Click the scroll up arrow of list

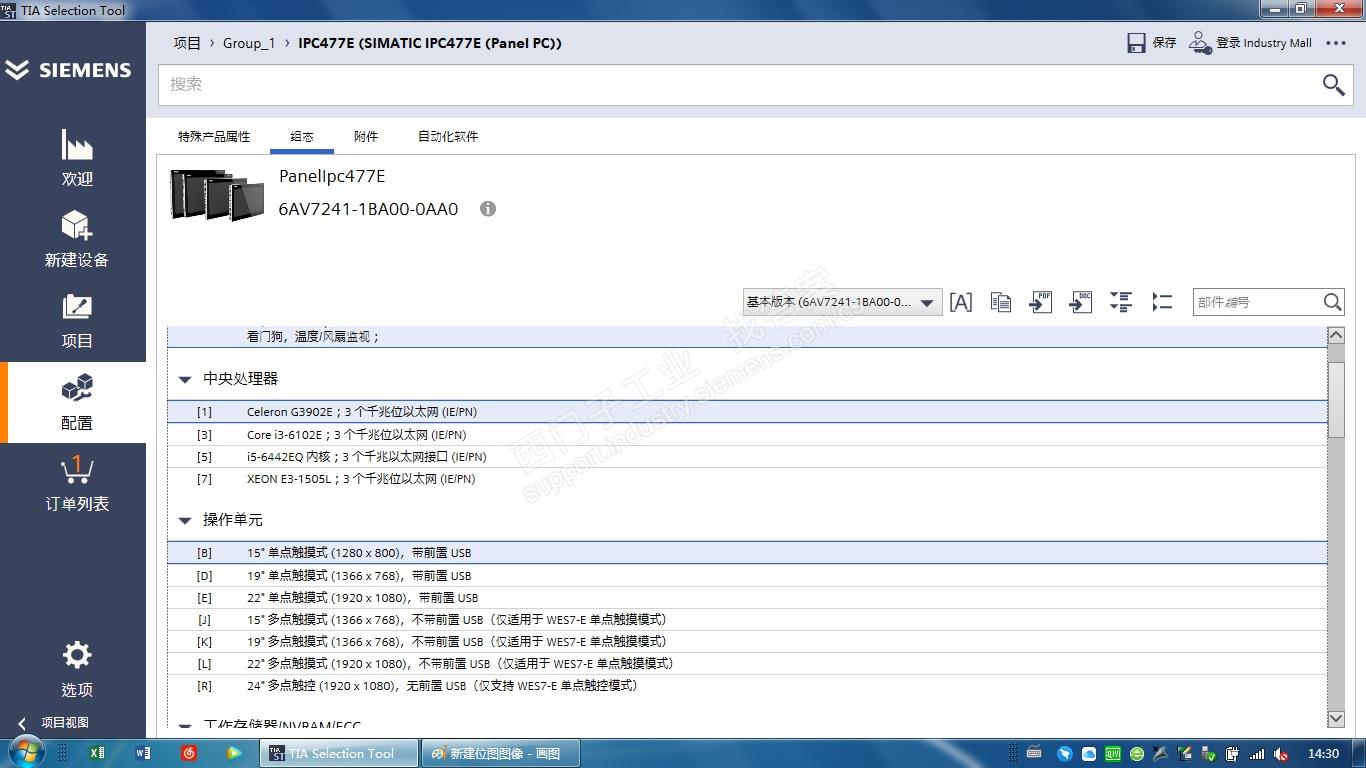[1336, 335]
